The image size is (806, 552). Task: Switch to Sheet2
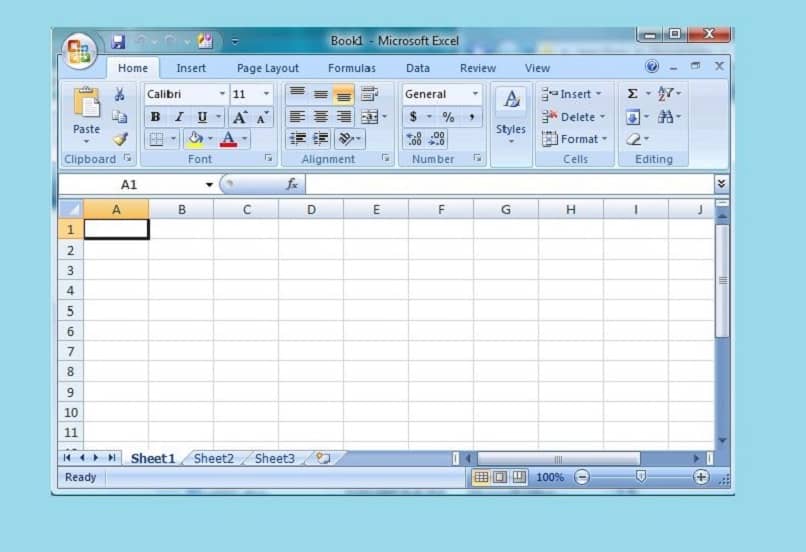214,458
